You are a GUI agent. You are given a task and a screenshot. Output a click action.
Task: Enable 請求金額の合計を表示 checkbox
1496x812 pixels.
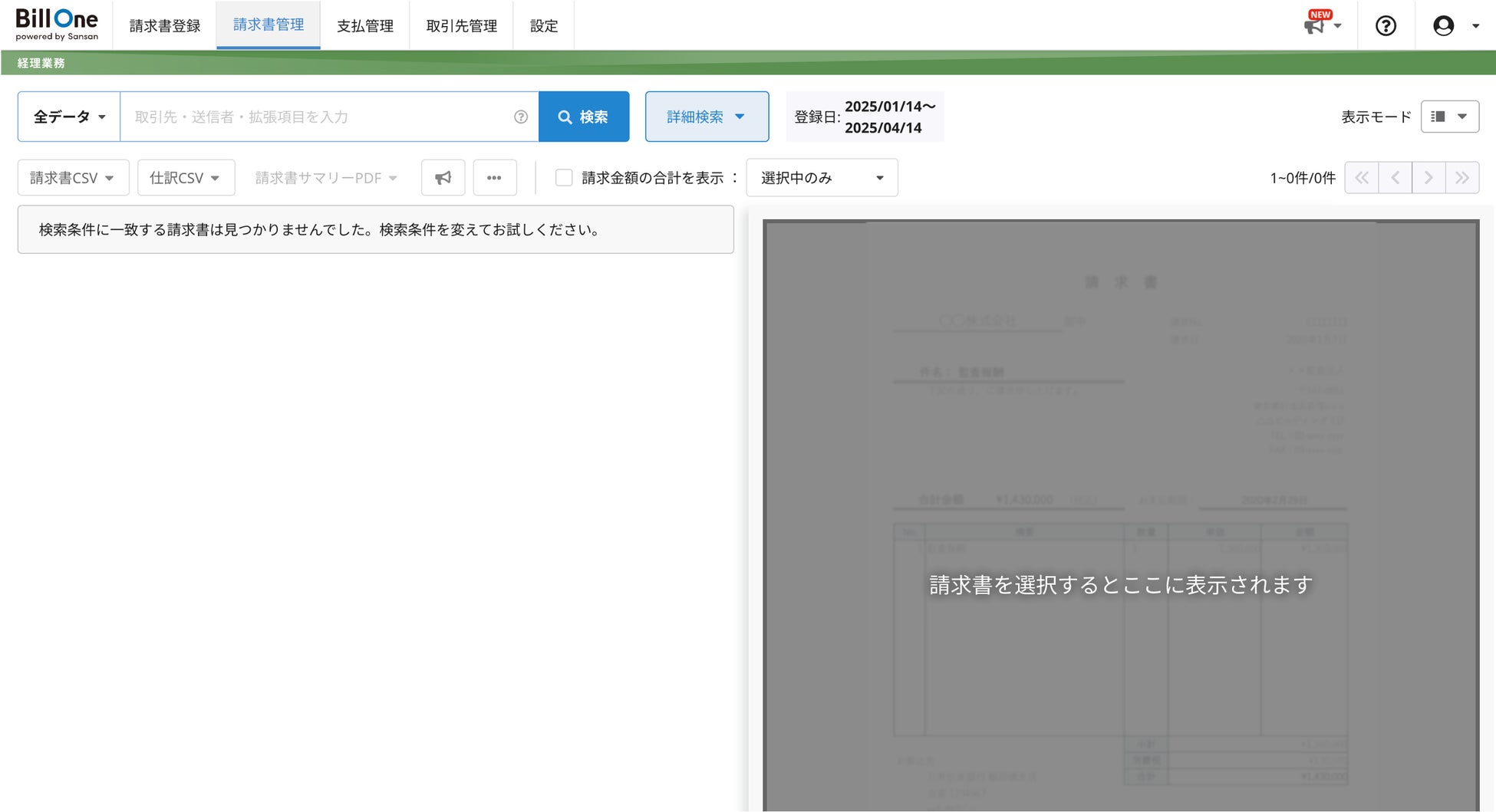tap(564, 178)
